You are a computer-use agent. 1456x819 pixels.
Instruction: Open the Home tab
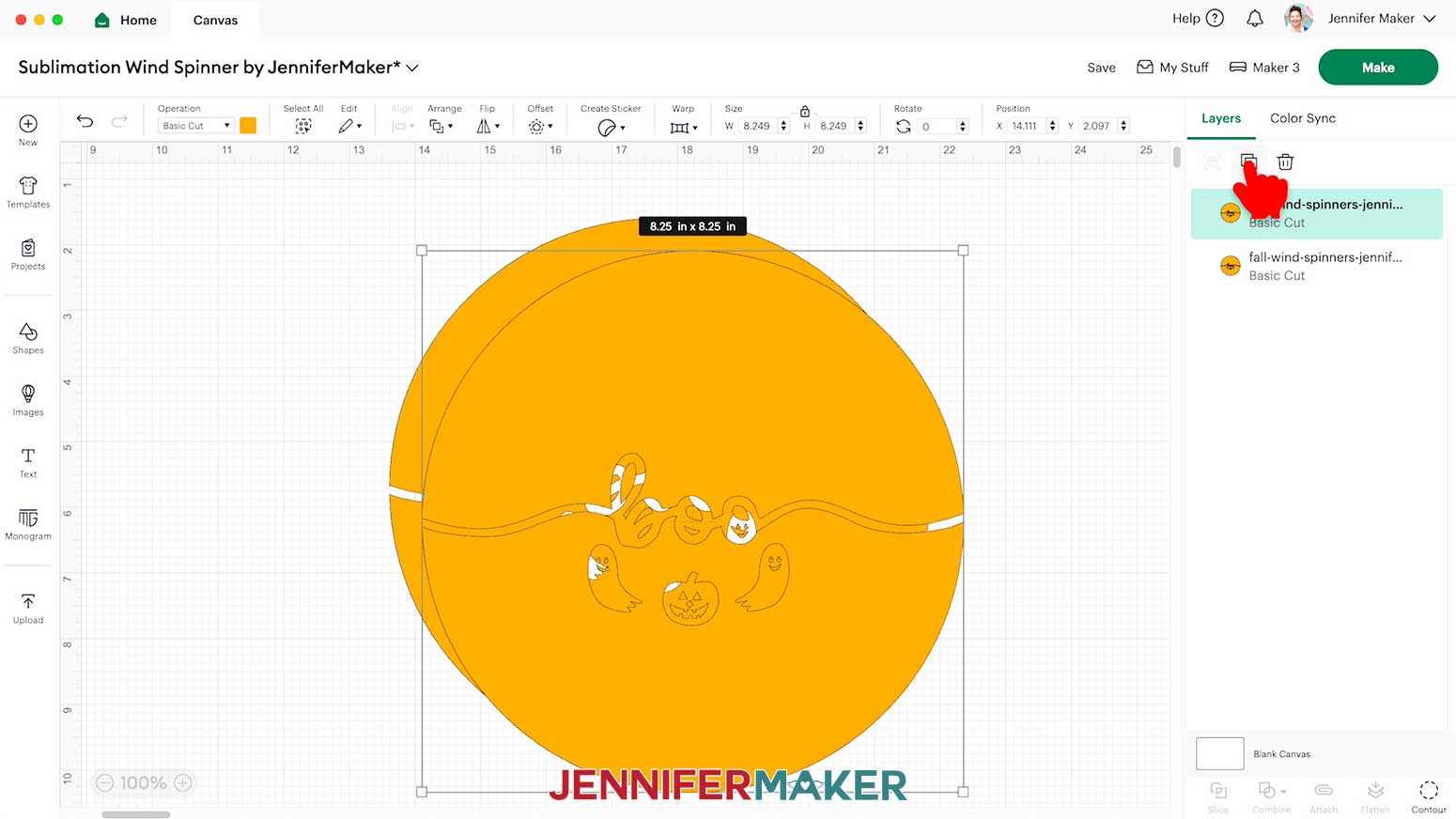[x=126, y=20]
